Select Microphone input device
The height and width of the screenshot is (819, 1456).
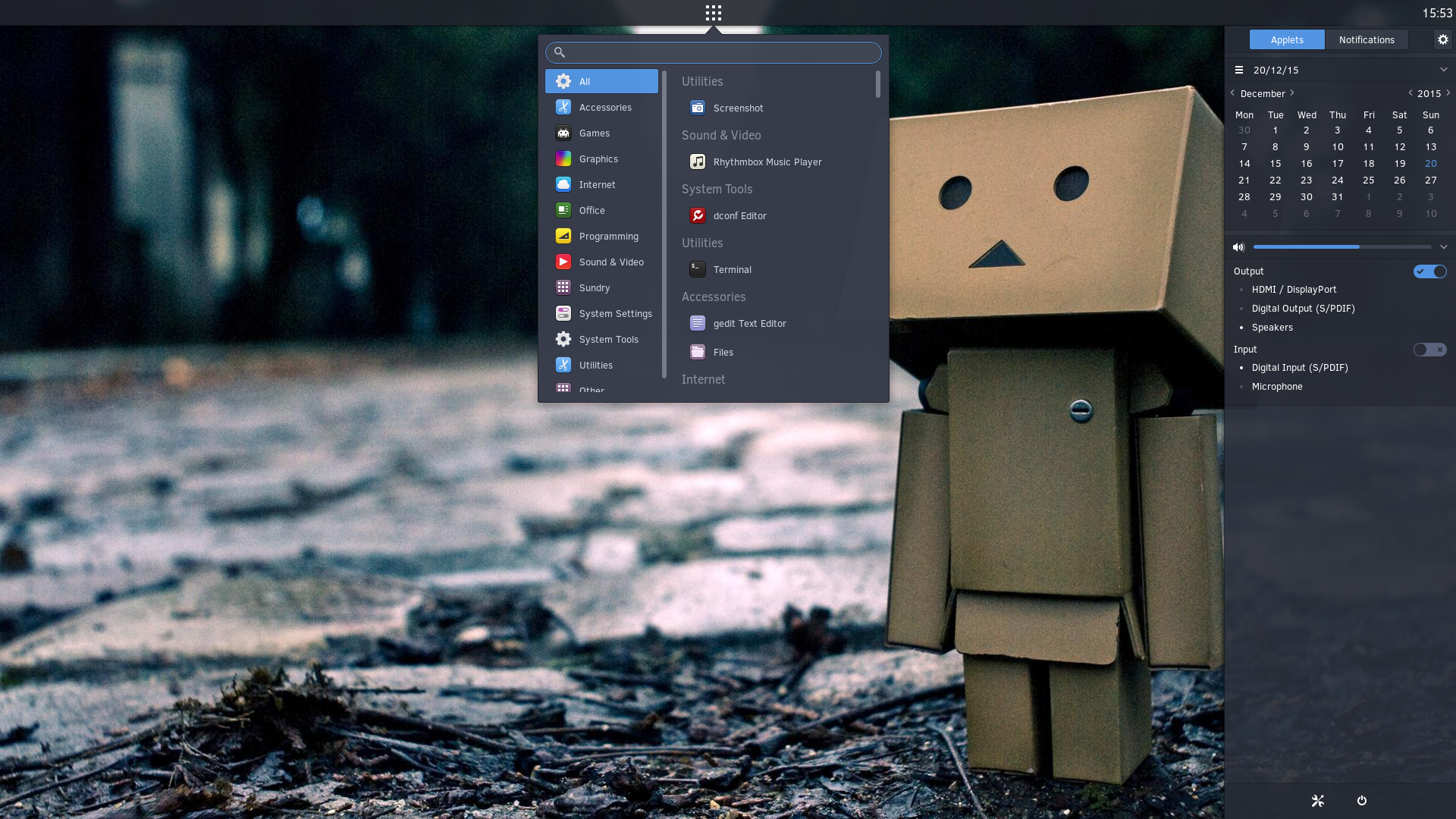click(x=1277, y=387)
